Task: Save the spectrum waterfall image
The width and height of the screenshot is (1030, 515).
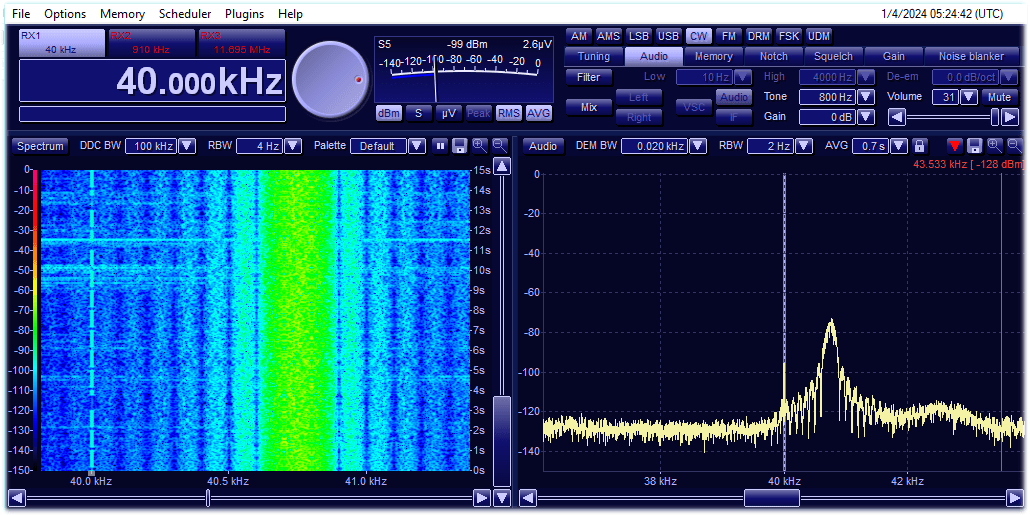Action: 460,146
